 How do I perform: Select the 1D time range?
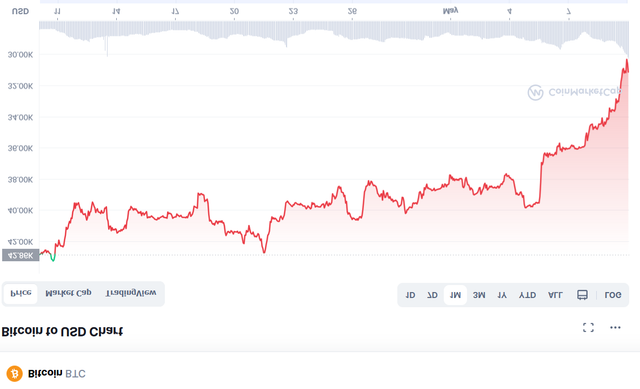coord(410,295)
